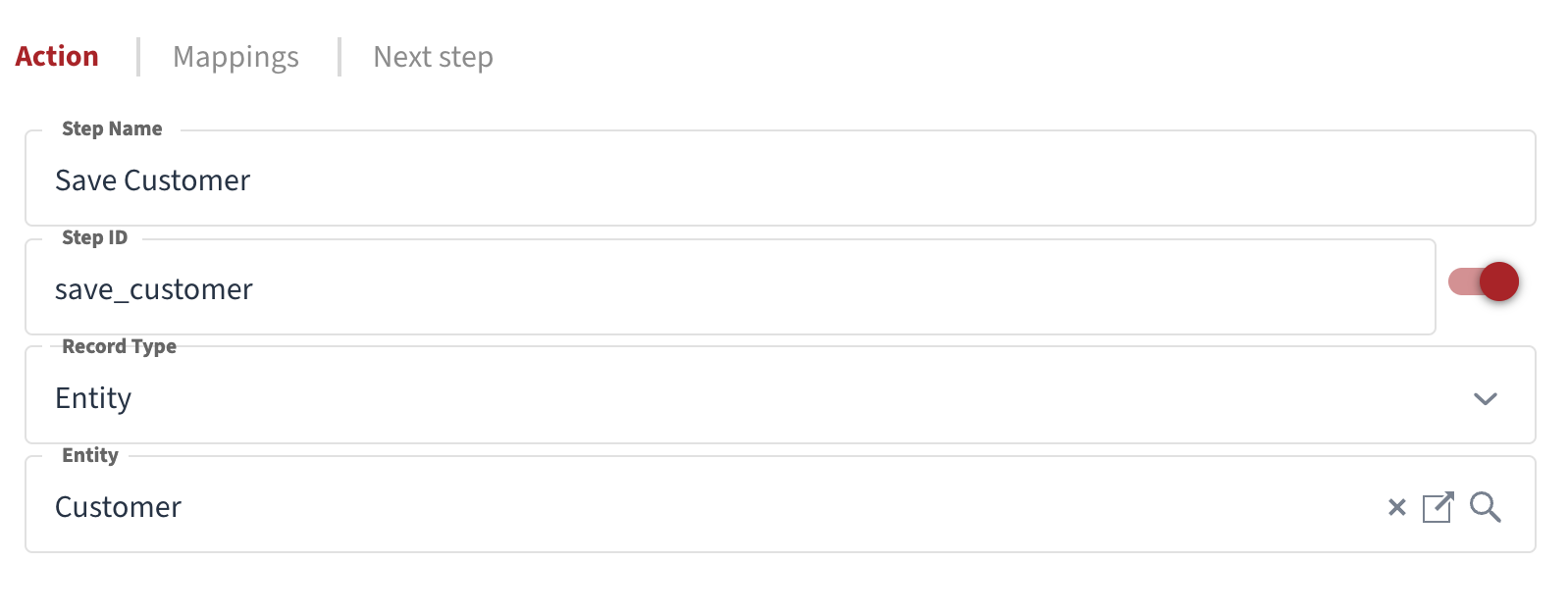This screenshot has width=1568, height=614.
Task: Click the "Customer" value in Entity field
Action: coord(118,507)
